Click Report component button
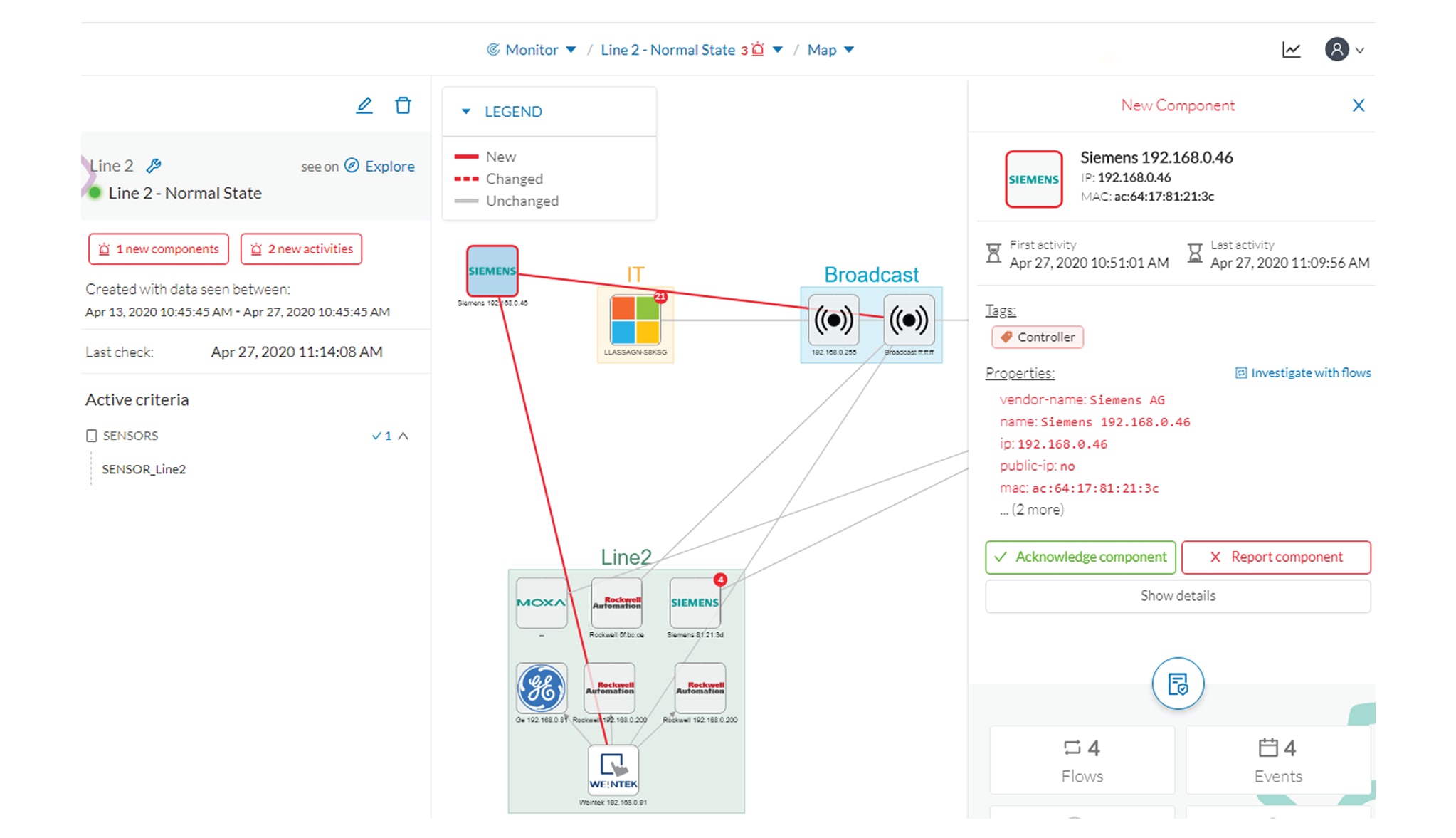1456x838 pixels. 1276,557
